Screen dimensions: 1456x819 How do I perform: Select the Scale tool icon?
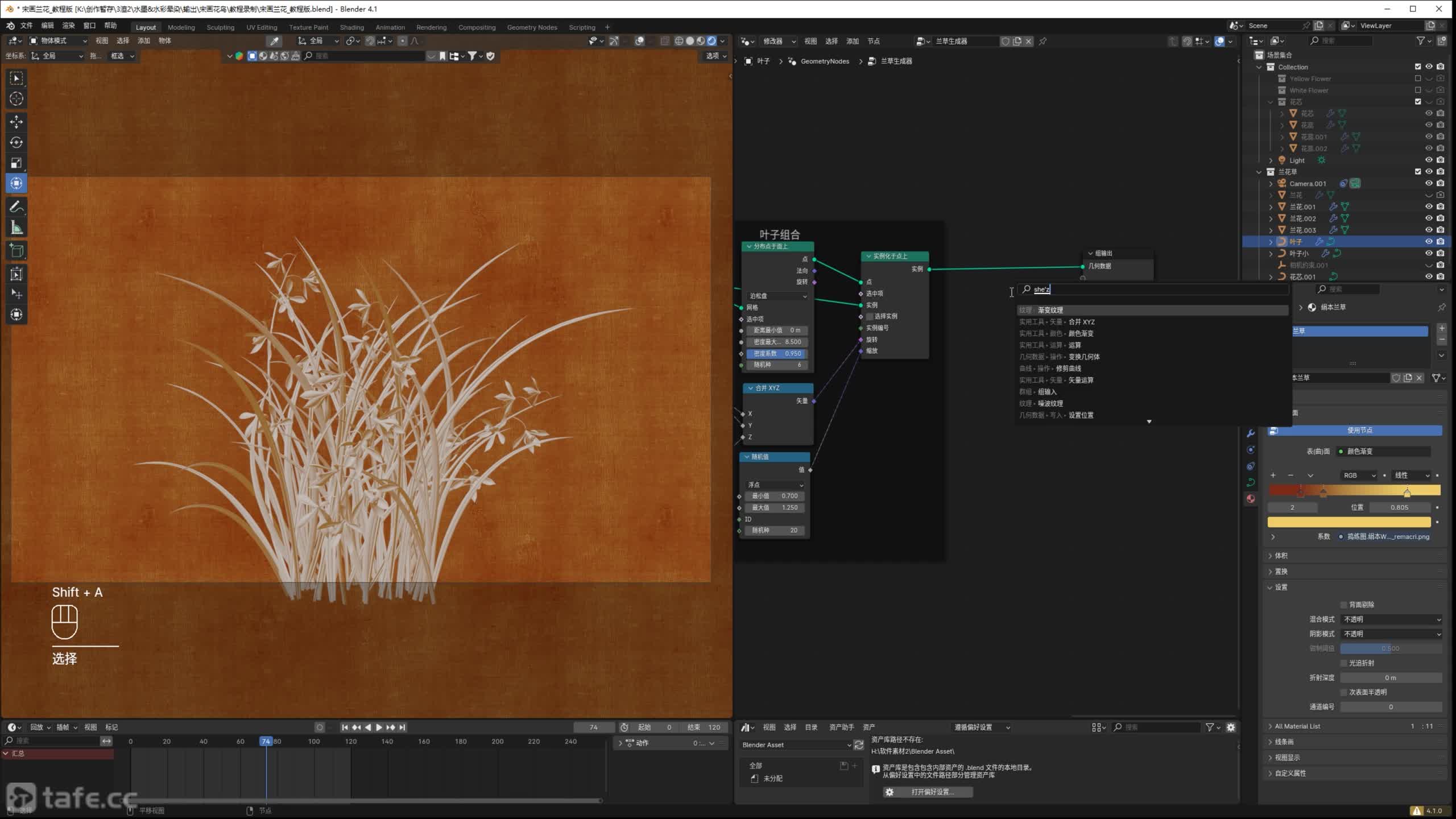pos(16,163)
